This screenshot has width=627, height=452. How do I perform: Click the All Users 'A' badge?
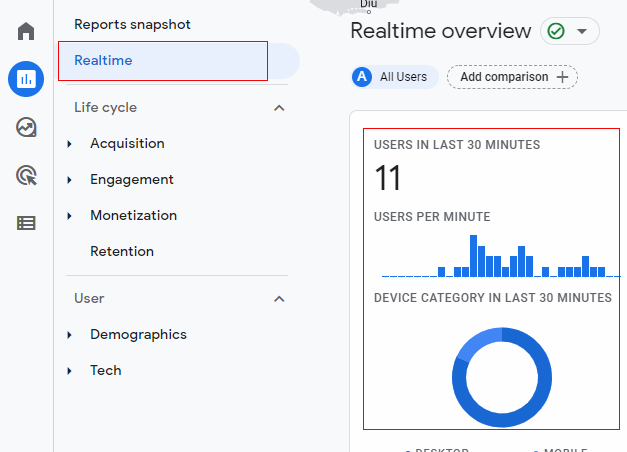pyautogui.click(x=361, y=77)
